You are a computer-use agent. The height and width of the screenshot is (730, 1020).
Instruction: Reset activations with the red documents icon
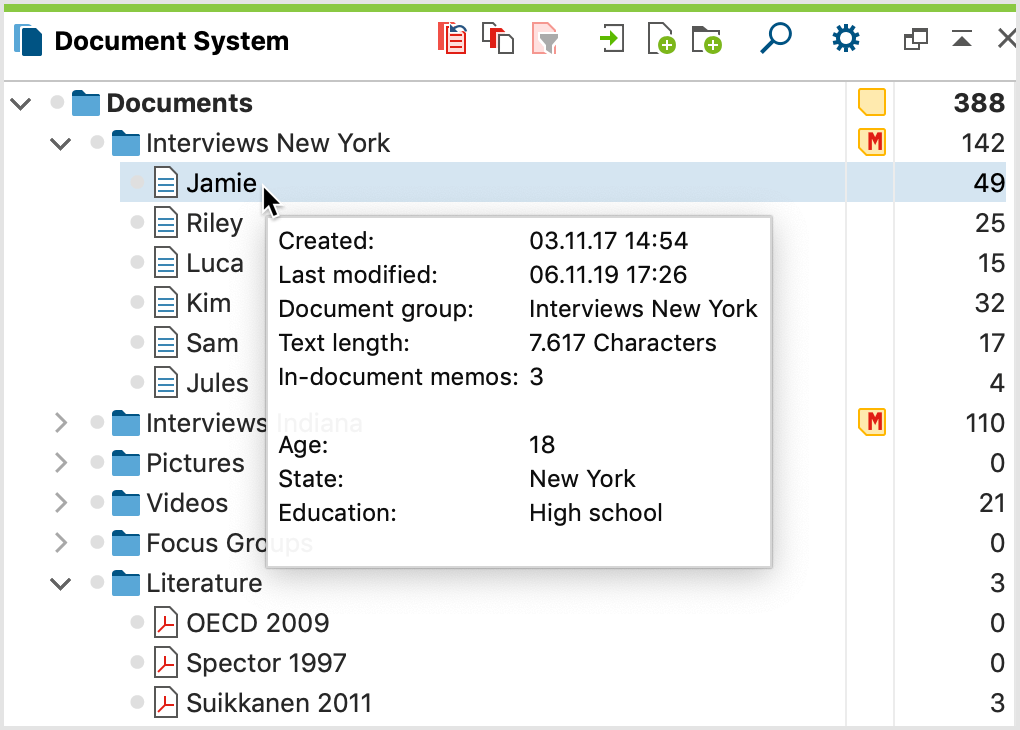(x=452, y=39)
